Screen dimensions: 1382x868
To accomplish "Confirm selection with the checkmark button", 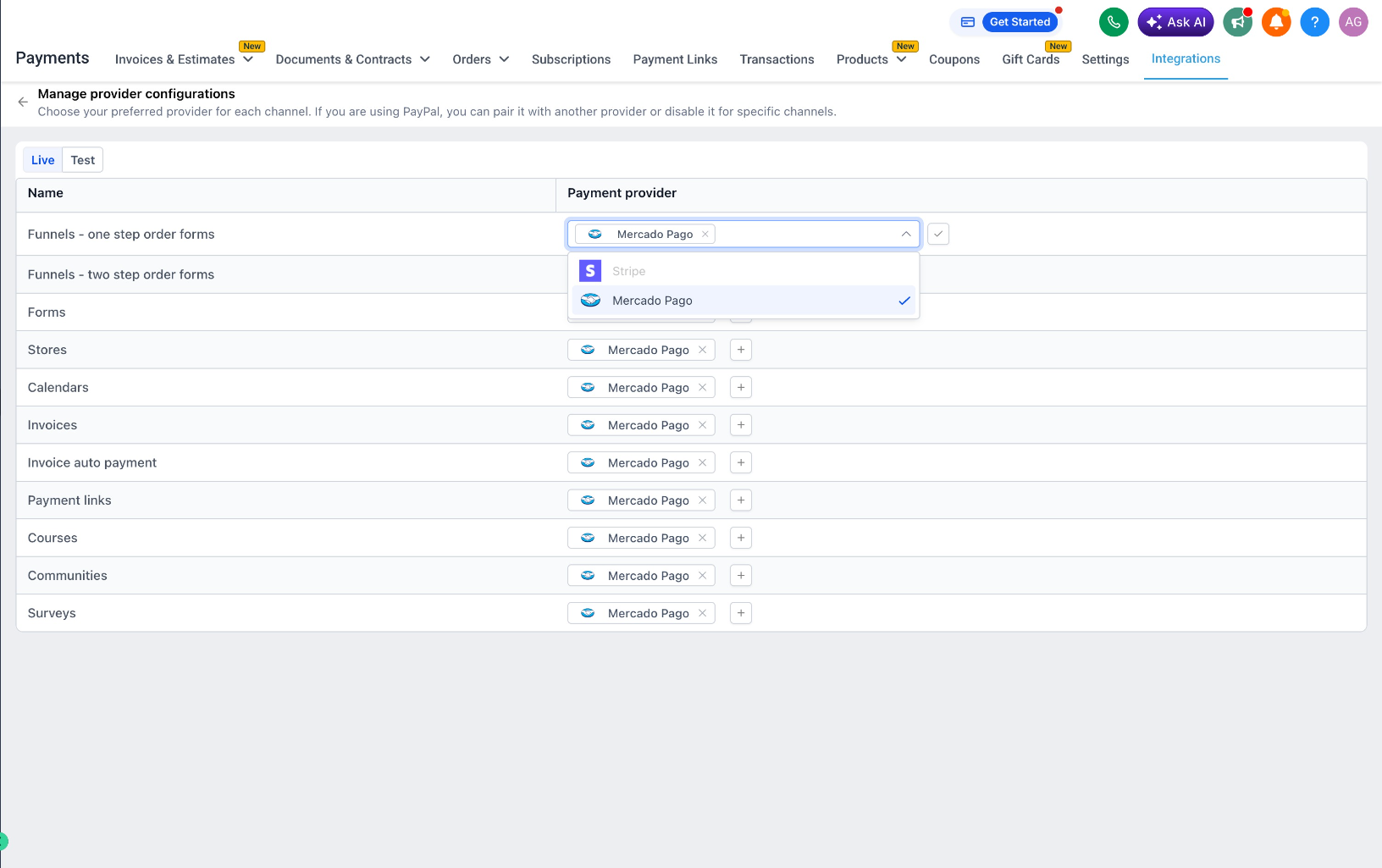I will (x=938, y=234).
